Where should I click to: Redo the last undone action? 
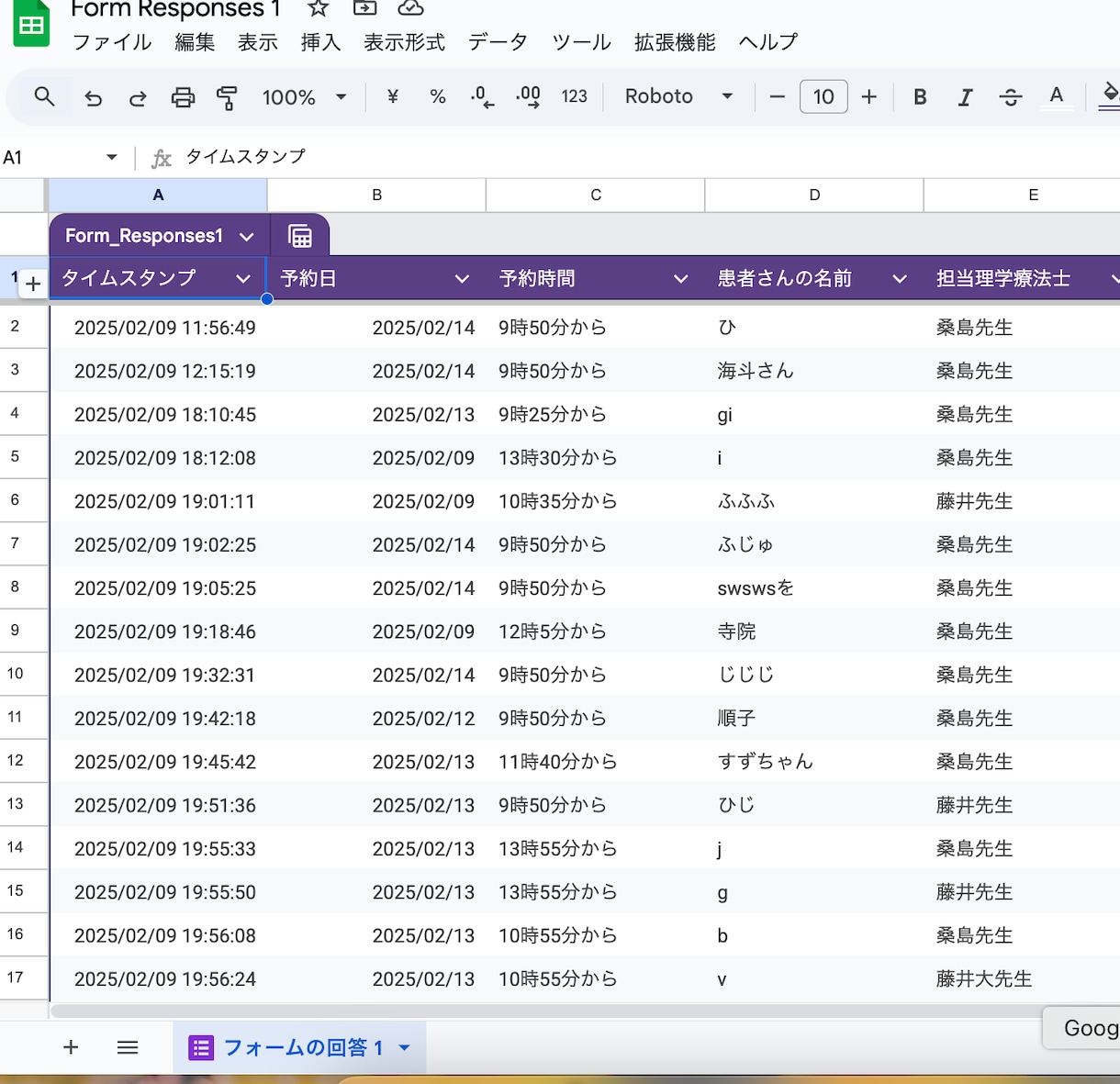pyautogui.click(x=138, y=97)
